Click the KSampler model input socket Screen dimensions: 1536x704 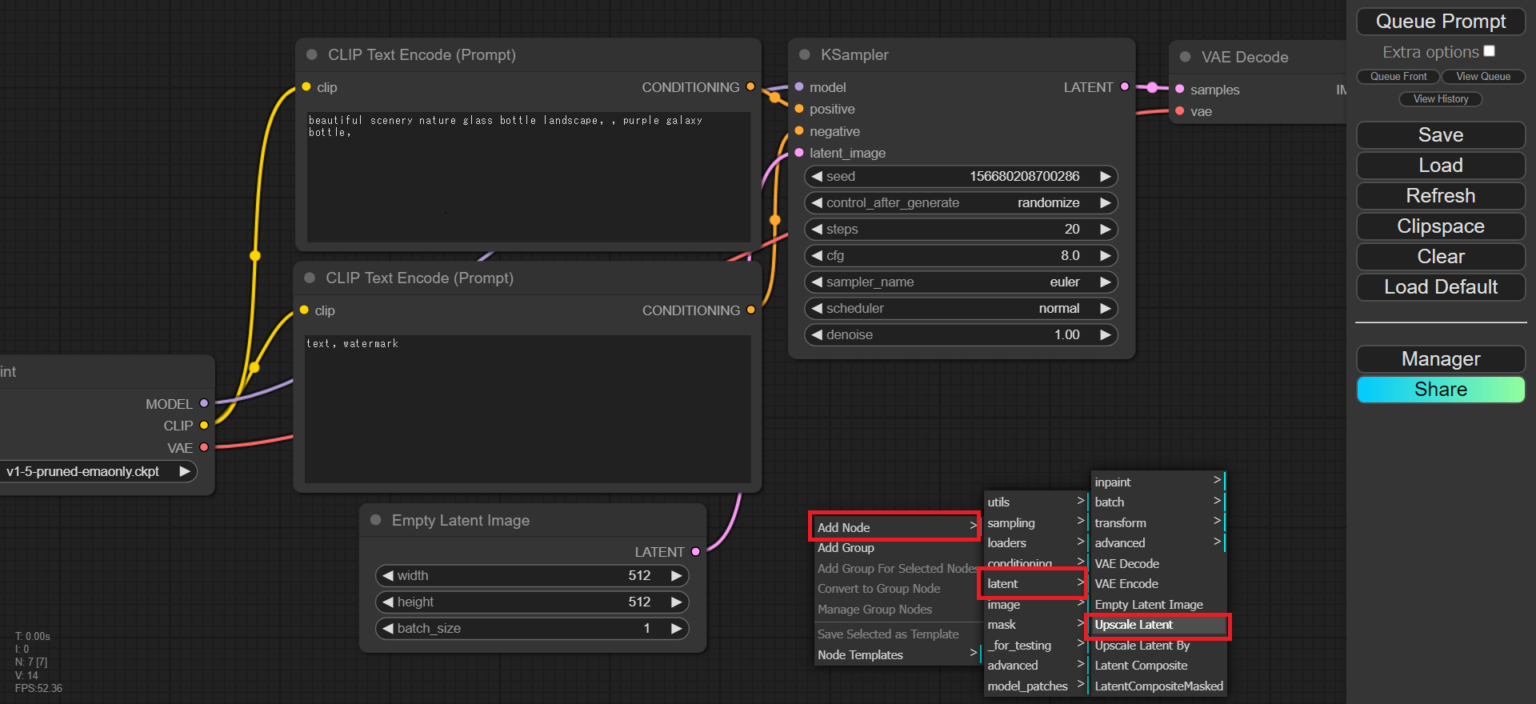pyautogui.click(x=799, y=87)
